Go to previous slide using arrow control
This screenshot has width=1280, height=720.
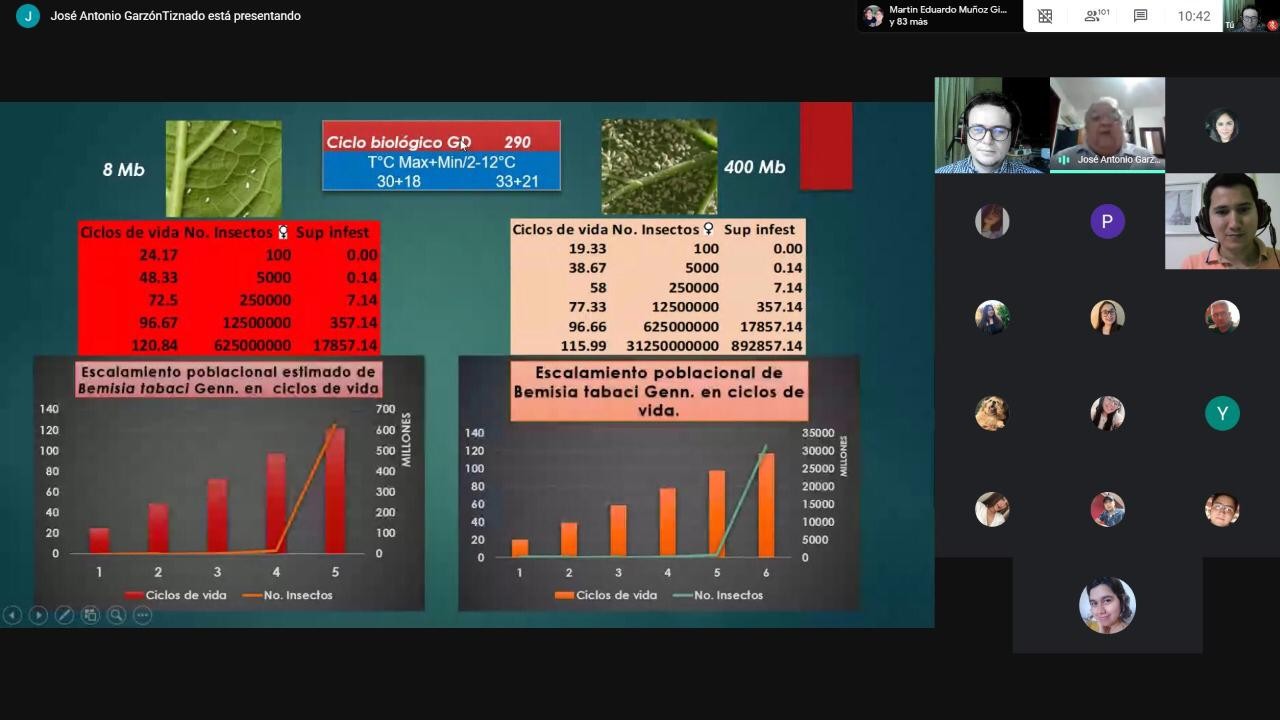click(12, 615)
